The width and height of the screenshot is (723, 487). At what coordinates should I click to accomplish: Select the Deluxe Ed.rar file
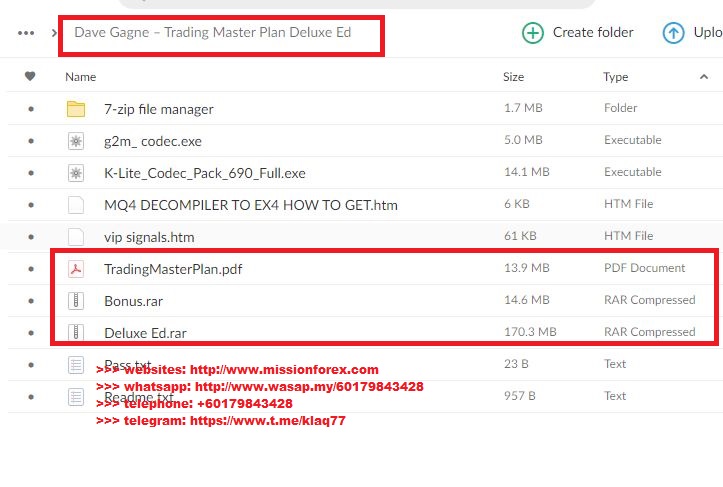tap(145, 333)
